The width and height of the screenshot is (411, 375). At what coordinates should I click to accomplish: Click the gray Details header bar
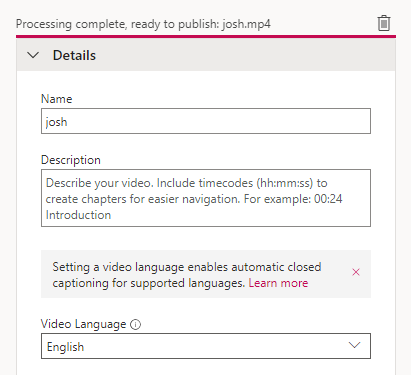(x=206, y=55)
